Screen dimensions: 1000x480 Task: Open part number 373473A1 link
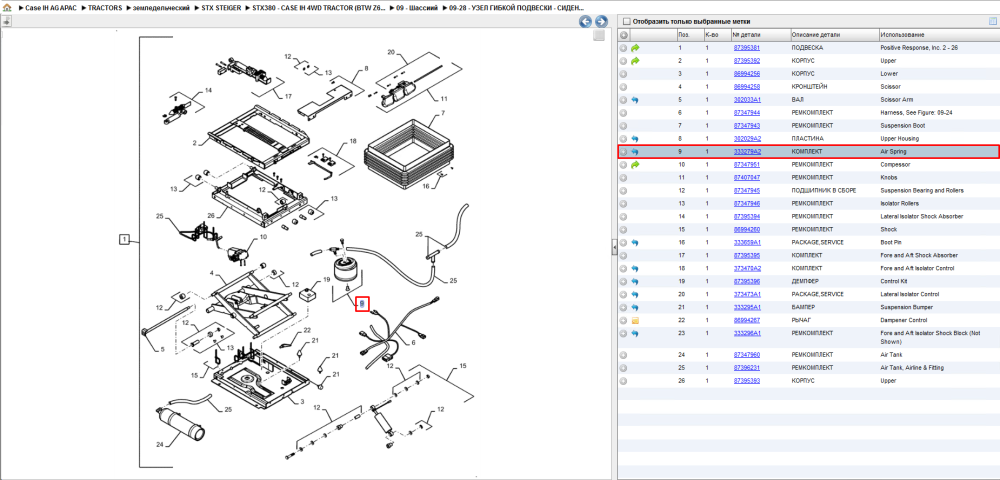point(747,295)
